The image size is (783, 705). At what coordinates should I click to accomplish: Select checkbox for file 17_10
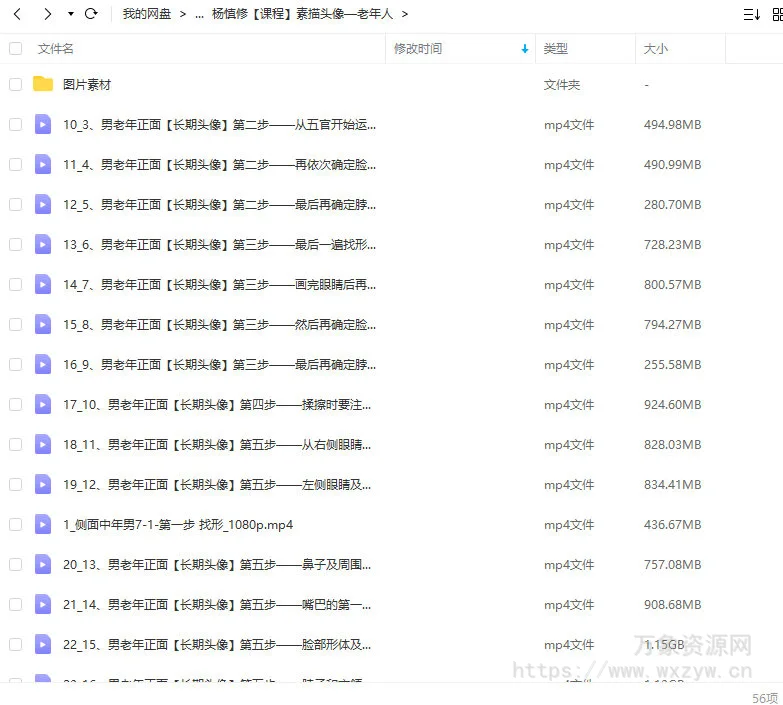tap(15, 404)
